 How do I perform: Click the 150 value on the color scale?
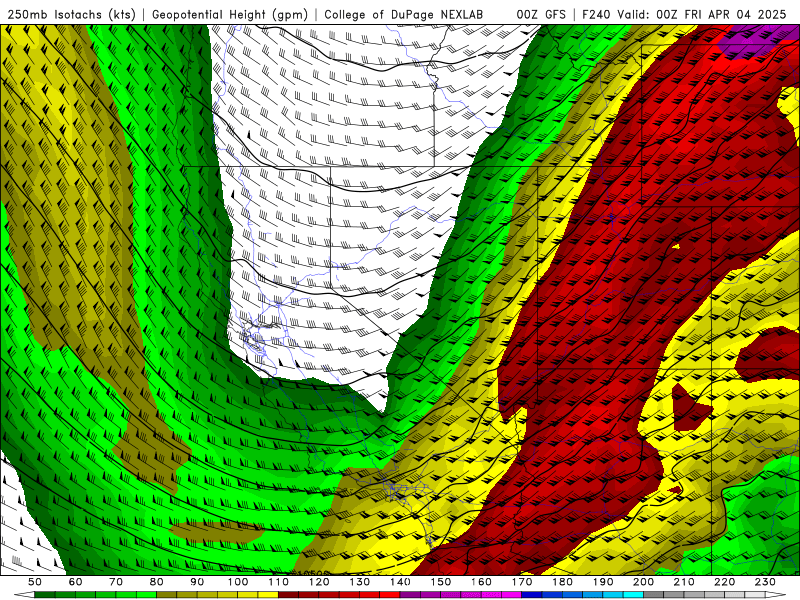coord(441,582)
